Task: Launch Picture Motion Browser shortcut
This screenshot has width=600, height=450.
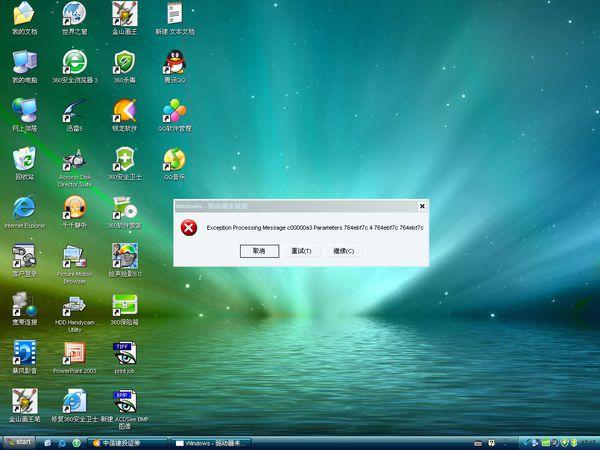Action: pos(74,256)
